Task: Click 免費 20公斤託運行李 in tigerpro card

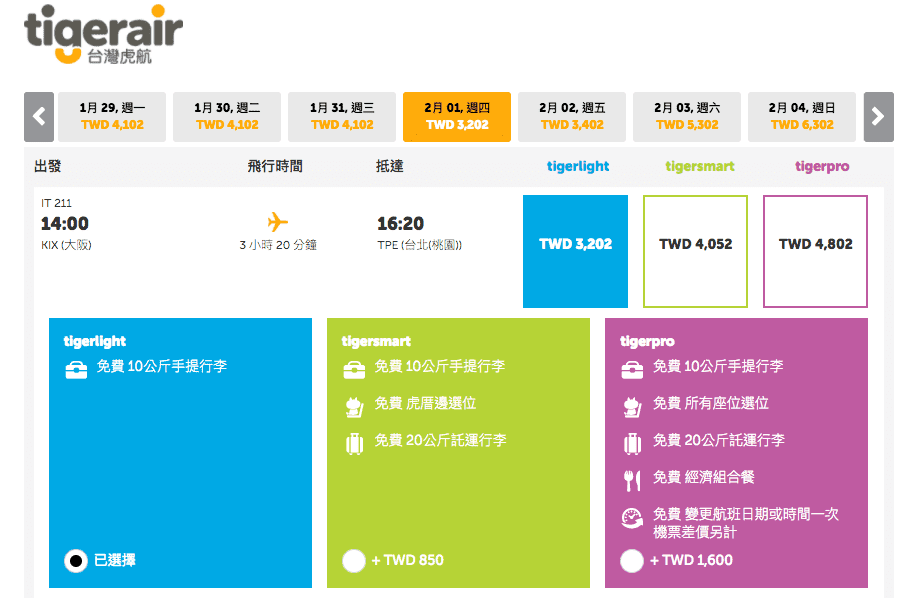Action: [x=719, y=440]
